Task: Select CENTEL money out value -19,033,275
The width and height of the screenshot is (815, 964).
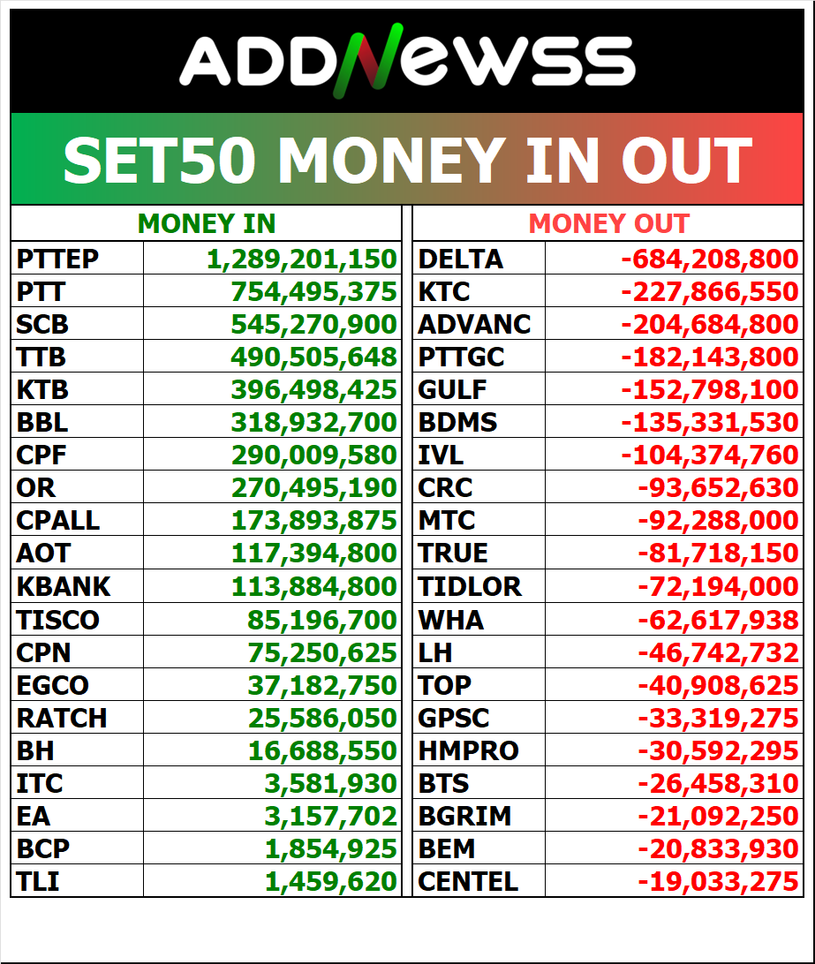Action: tap(718, 882)
